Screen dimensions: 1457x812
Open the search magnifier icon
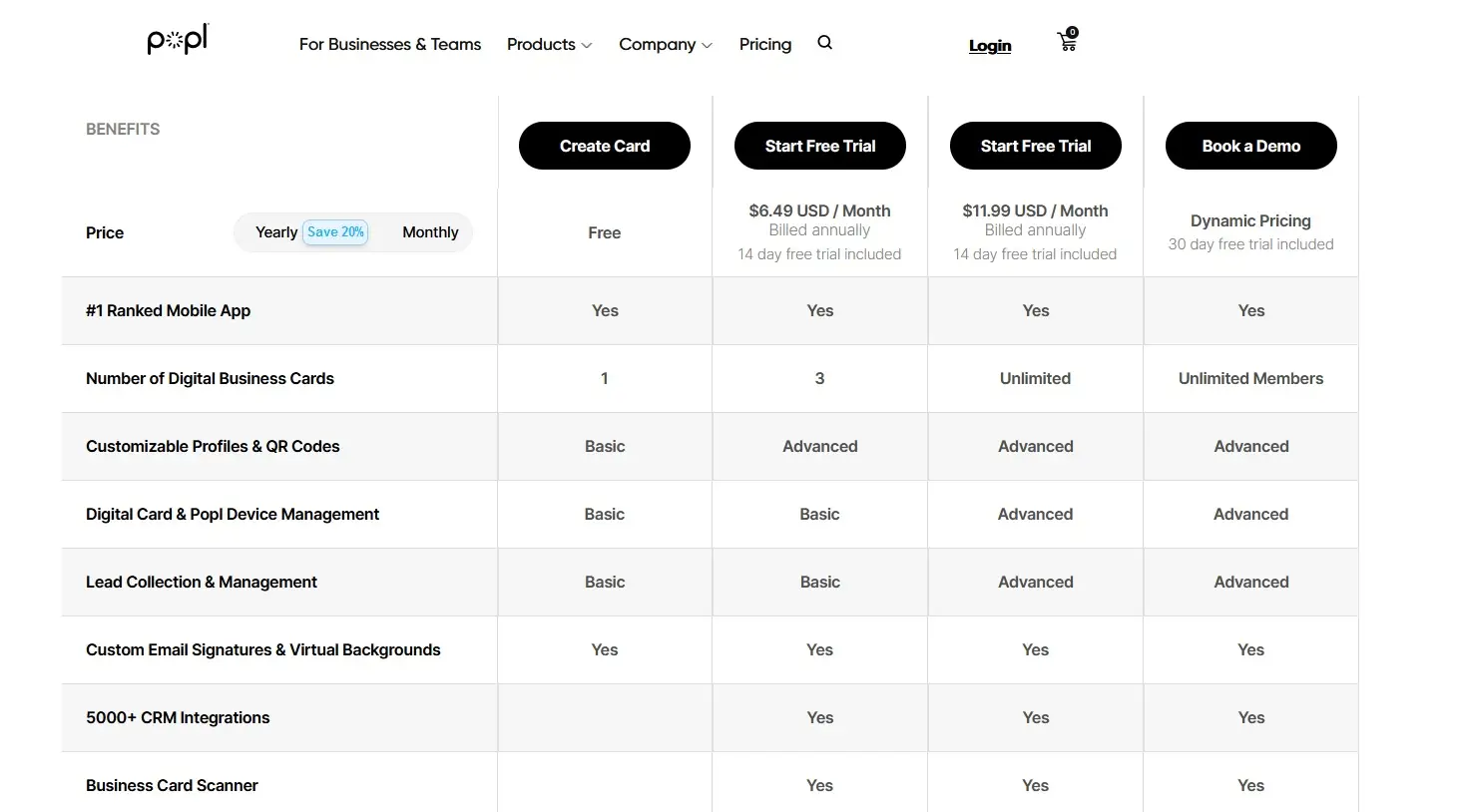[x=824, y=43]
